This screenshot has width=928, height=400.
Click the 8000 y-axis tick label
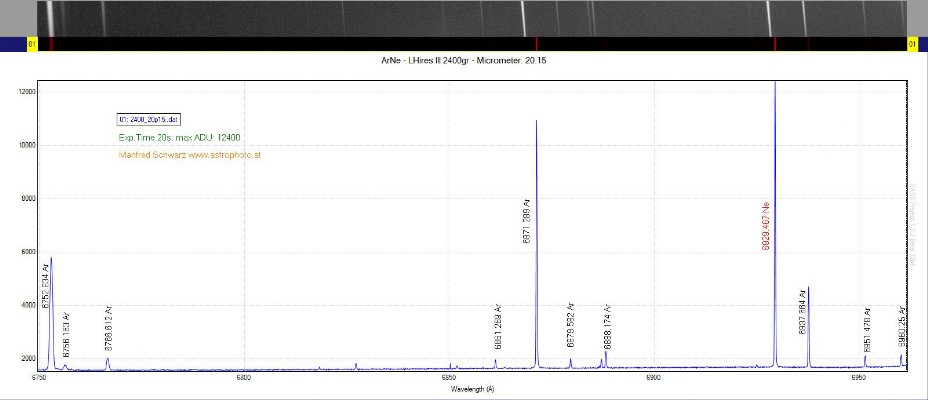pos(28,198)
